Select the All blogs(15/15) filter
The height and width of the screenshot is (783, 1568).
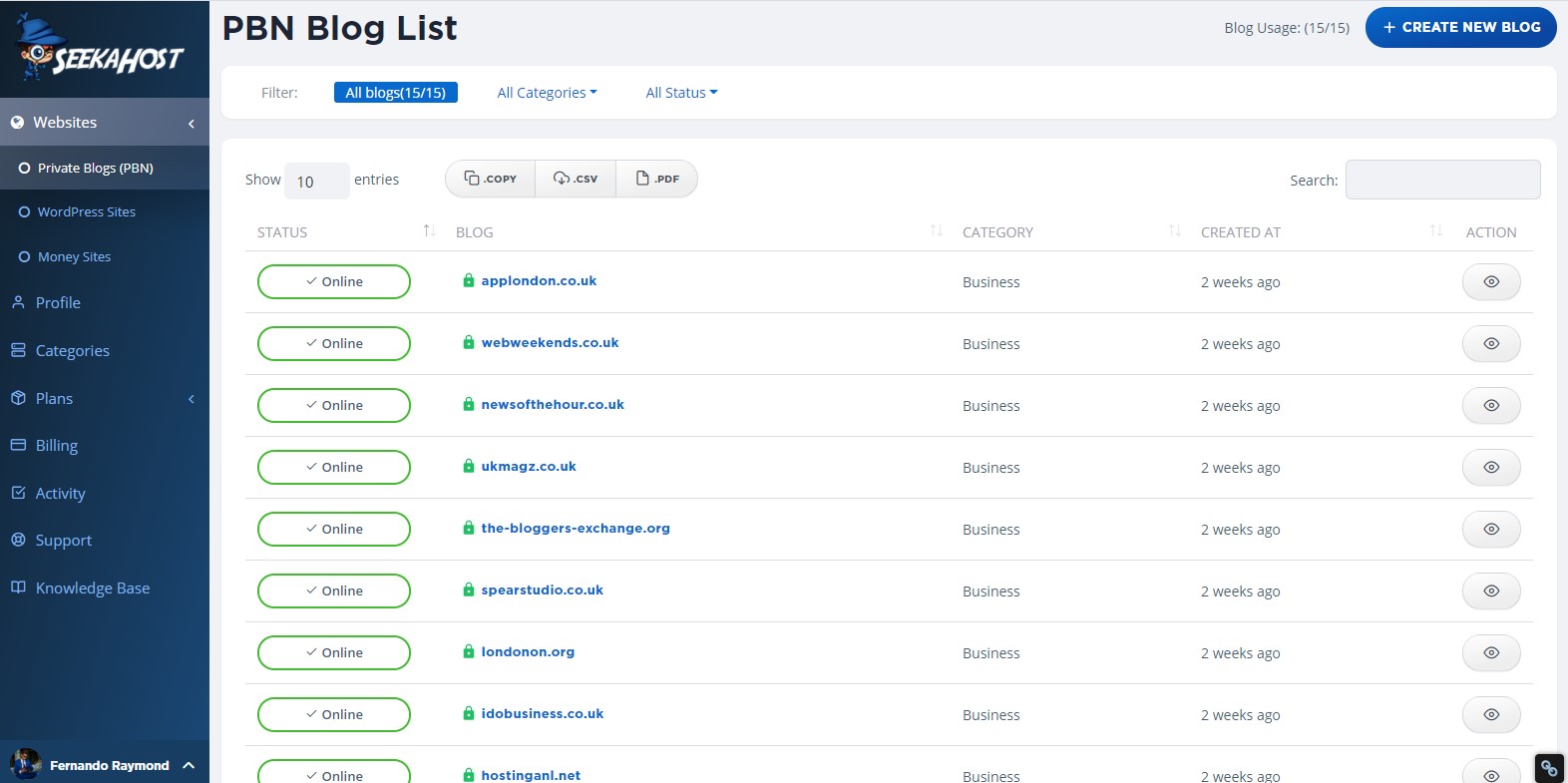tap(396, 93)
